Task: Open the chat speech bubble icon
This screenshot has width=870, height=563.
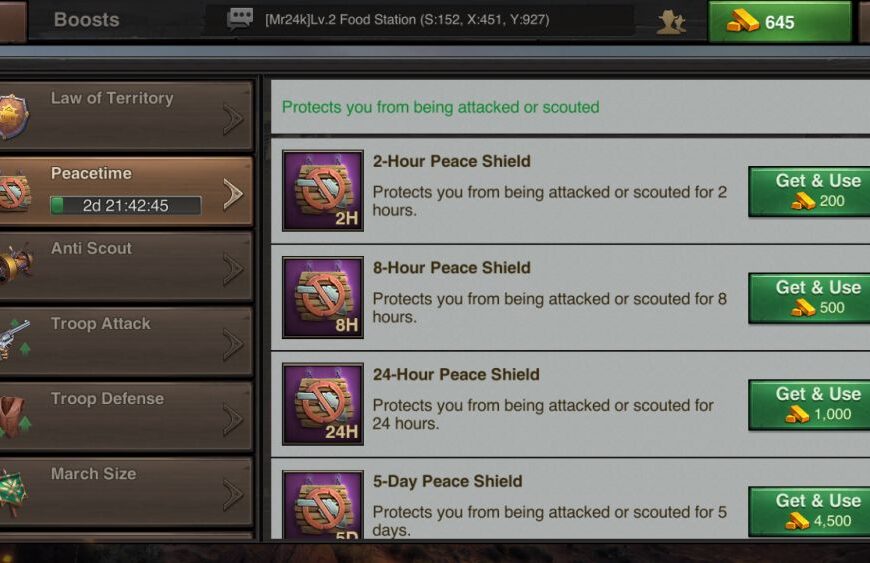Action: (x=240, y=19)
